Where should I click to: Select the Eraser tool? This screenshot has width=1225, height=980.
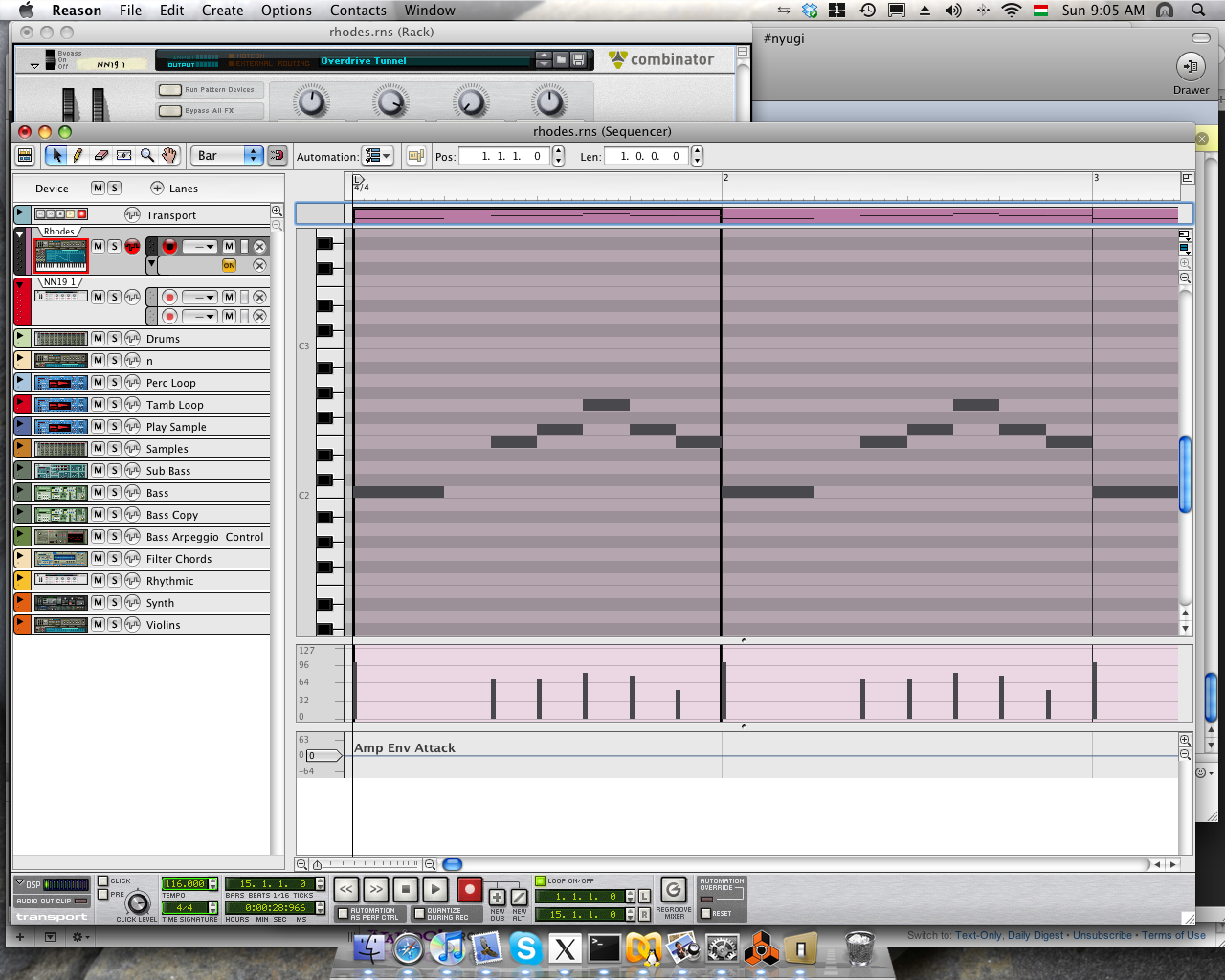[100, 155]
